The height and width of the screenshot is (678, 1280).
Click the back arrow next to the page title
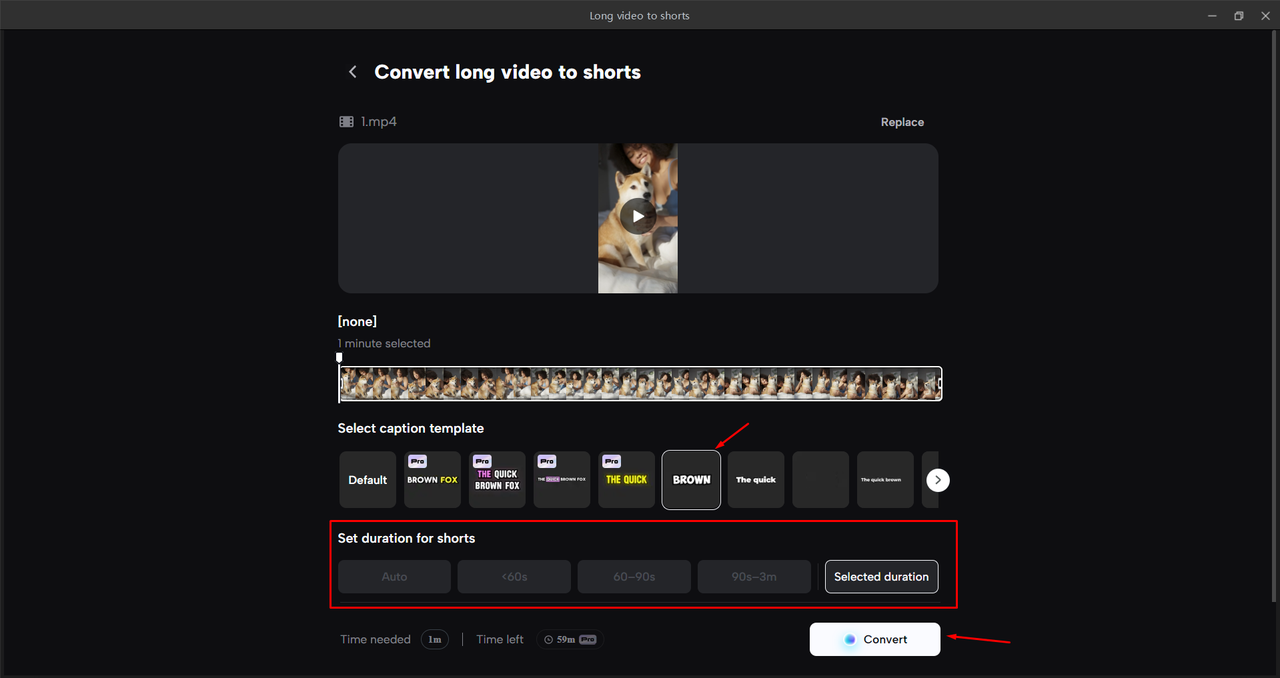pyautogui.click(x=352, y=71)
